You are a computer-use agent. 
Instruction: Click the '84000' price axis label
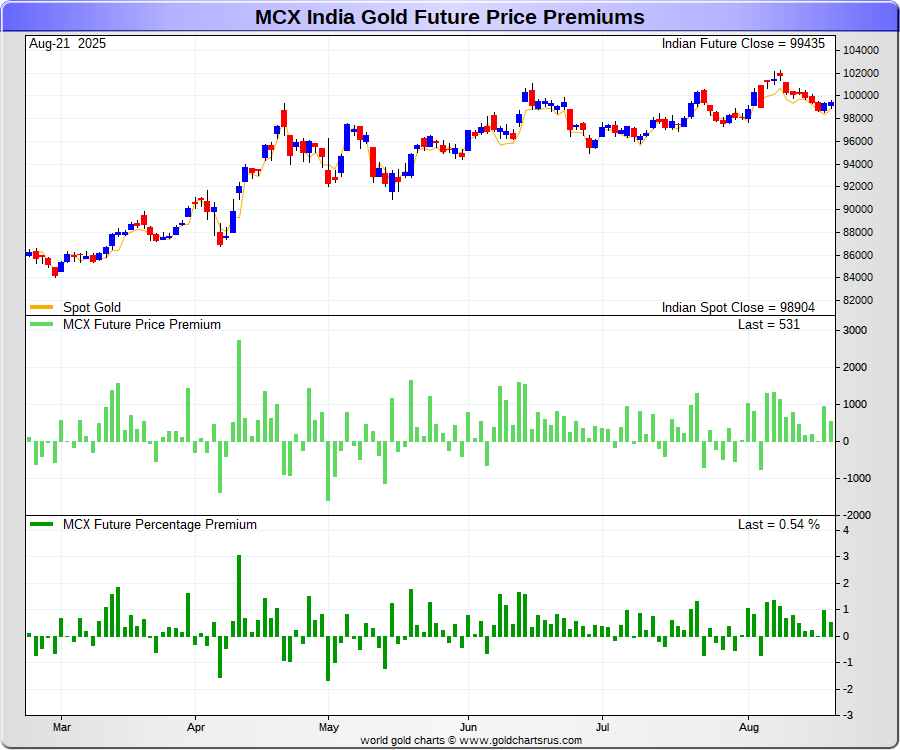click(858, 277)
